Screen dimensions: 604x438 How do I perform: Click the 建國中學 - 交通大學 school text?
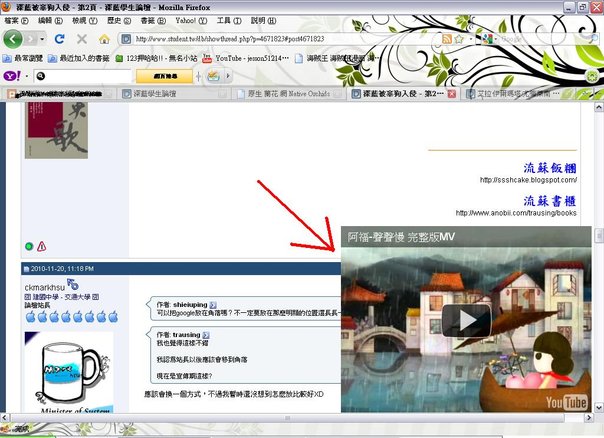point(62,297)
